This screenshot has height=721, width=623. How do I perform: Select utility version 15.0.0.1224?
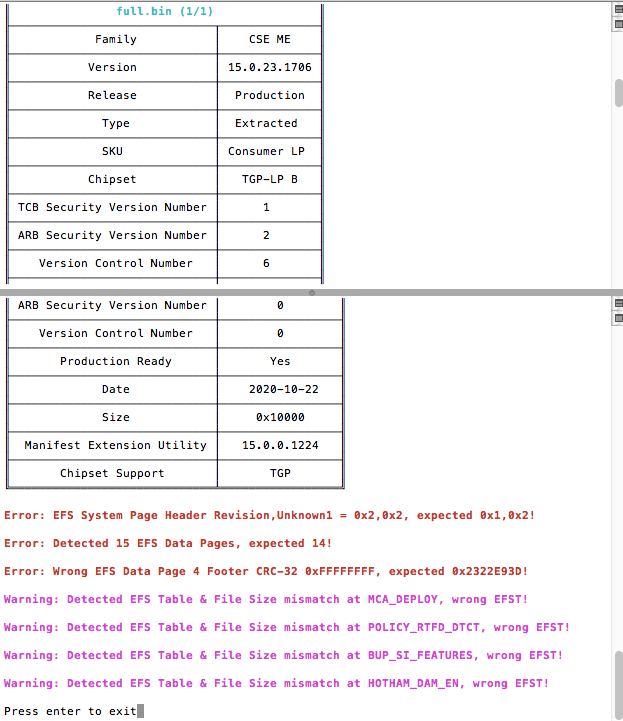point(280,446)
